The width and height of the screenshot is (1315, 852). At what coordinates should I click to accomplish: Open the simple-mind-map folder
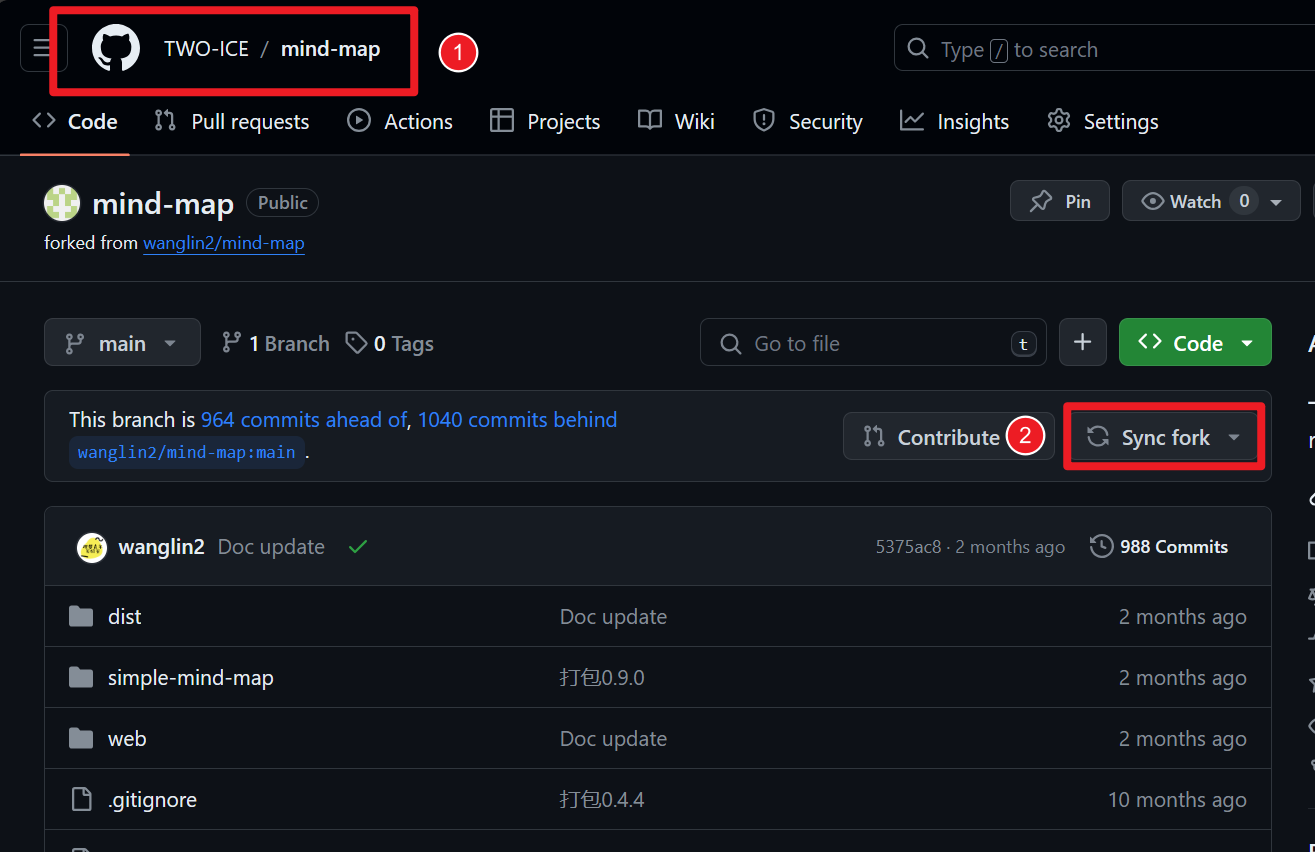click(x=191, y=678)
